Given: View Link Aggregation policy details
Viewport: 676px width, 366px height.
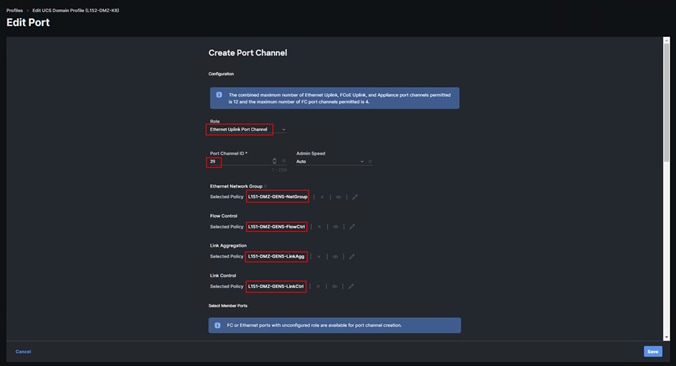Looking at the screenshot, I should click(x=335, y=257).
